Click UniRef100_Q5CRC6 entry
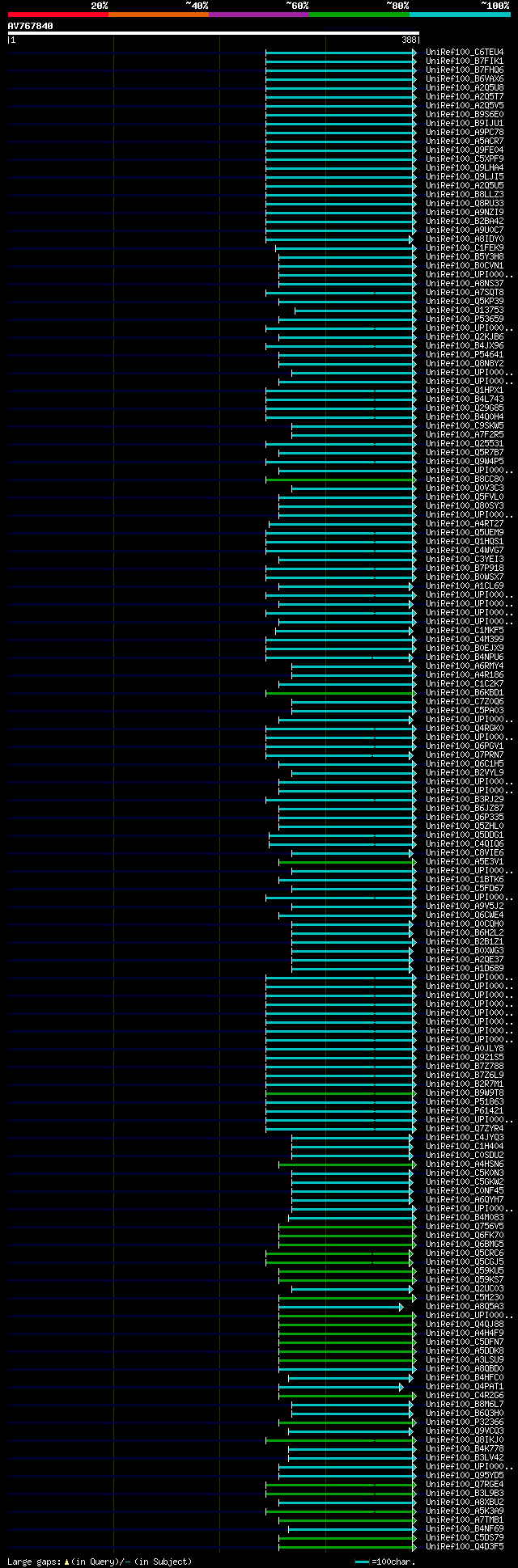518x1568 pixels. click(x=465, y=1253)
